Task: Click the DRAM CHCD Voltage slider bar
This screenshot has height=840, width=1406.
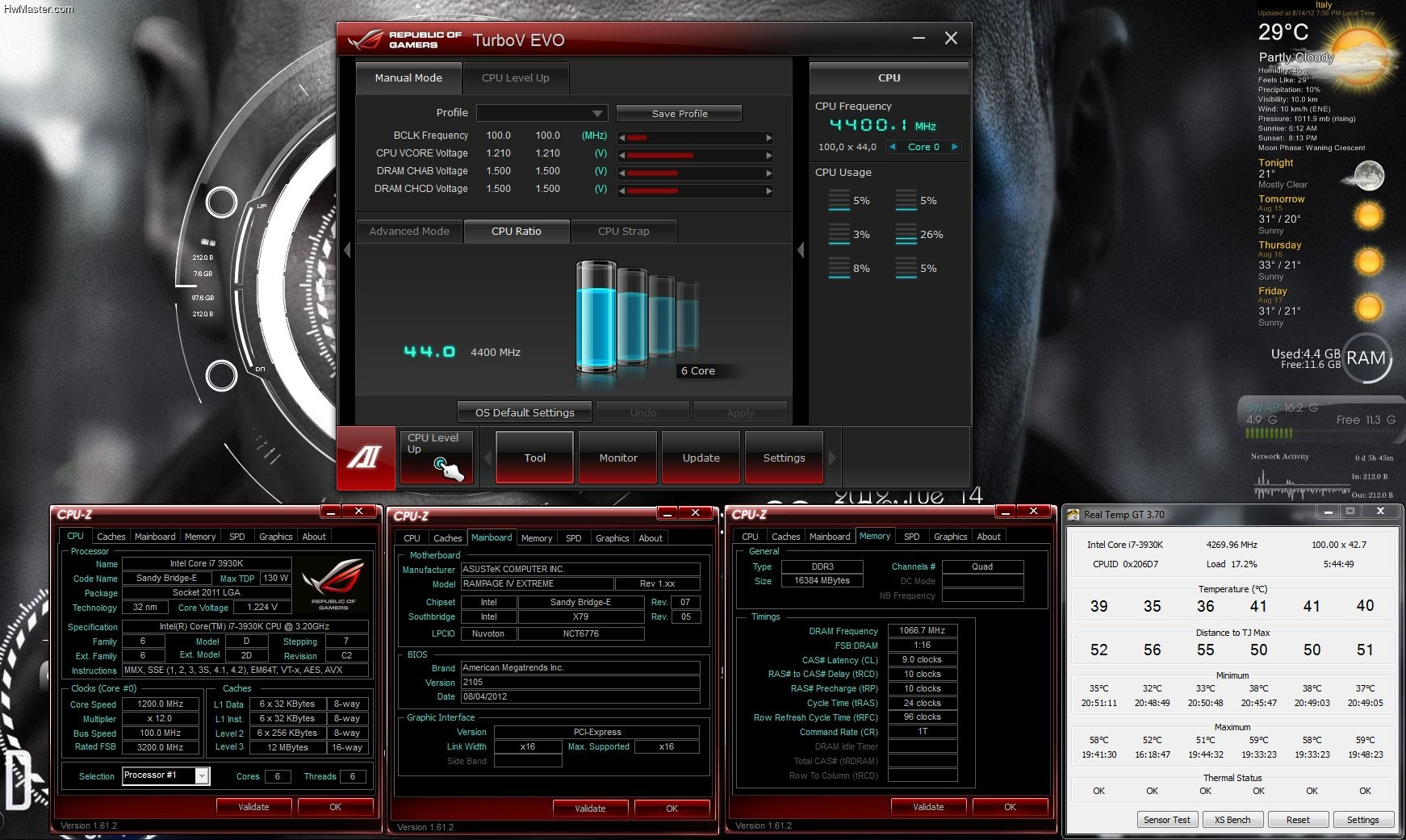Action: click(x=695, y=190)
